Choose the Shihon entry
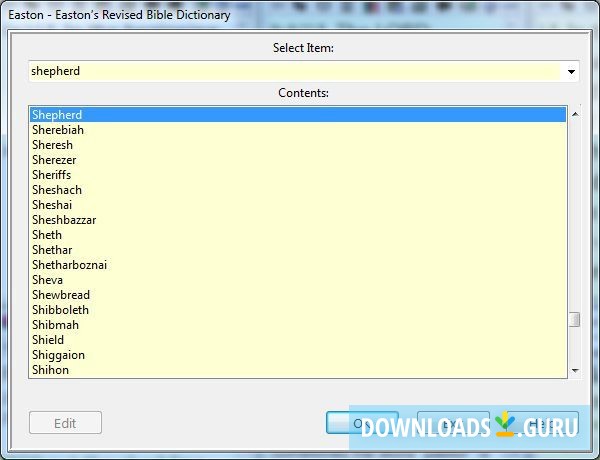The height and width of the screenshot is (460, 600). 298,370
